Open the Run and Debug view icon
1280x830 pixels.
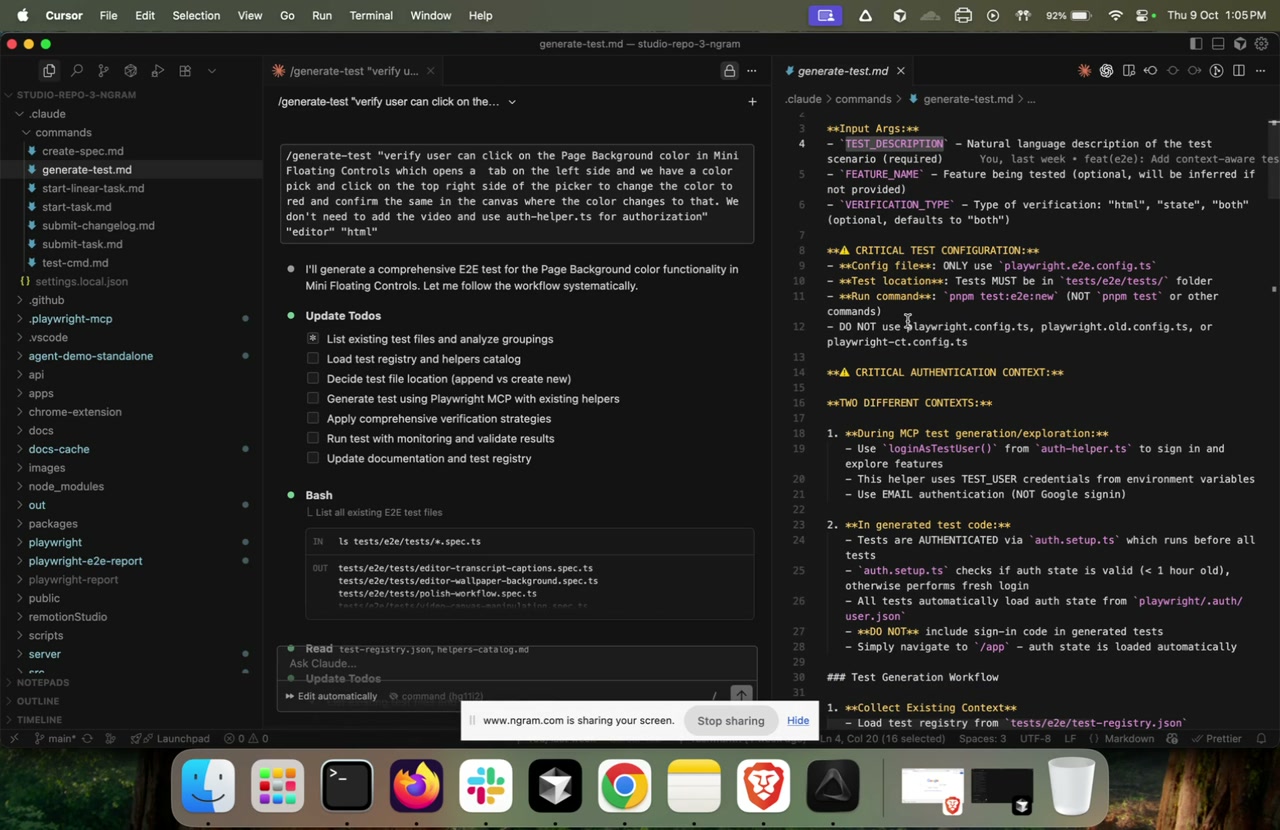[x=157, y=71]
